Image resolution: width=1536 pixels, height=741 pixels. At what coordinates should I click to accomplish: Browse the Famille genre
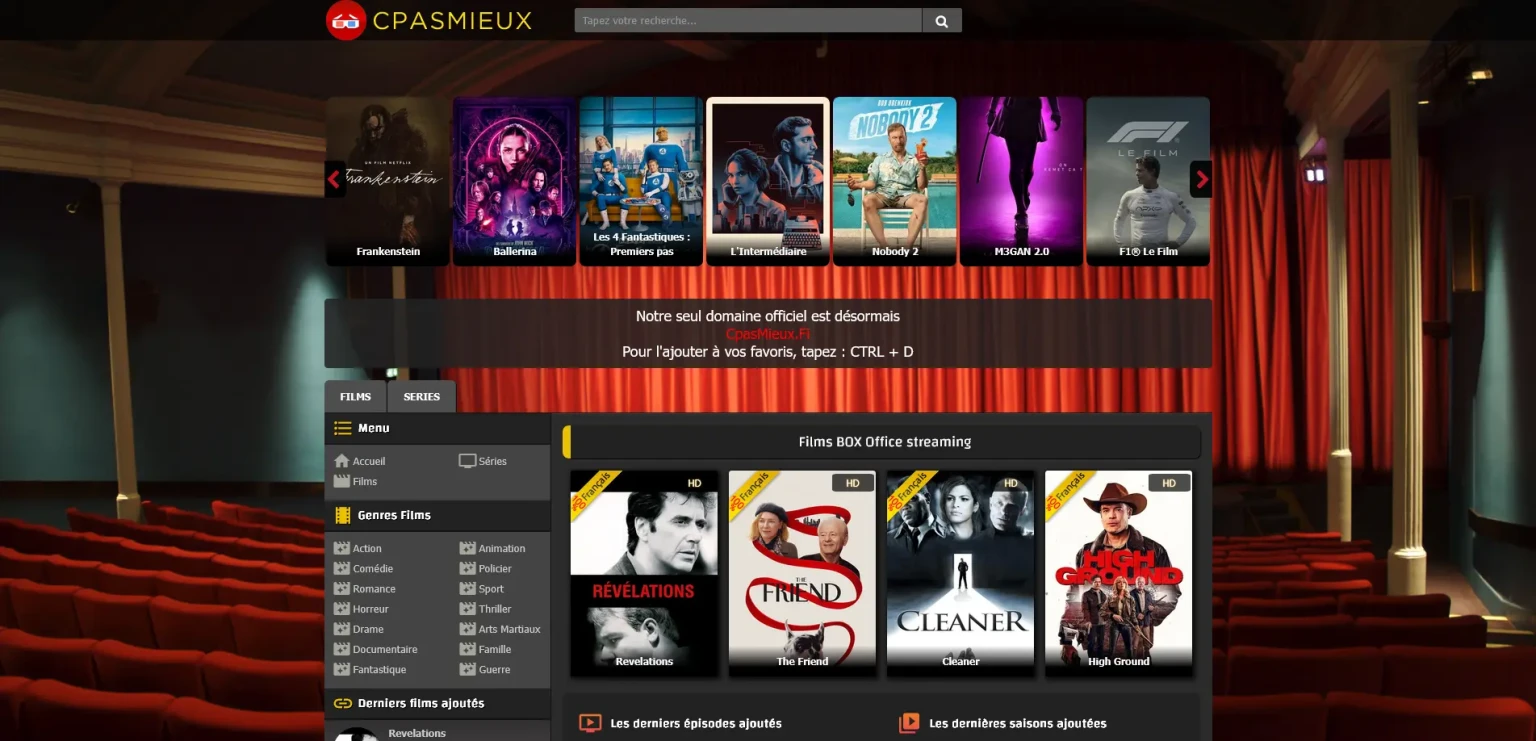[x=495, y=649]
